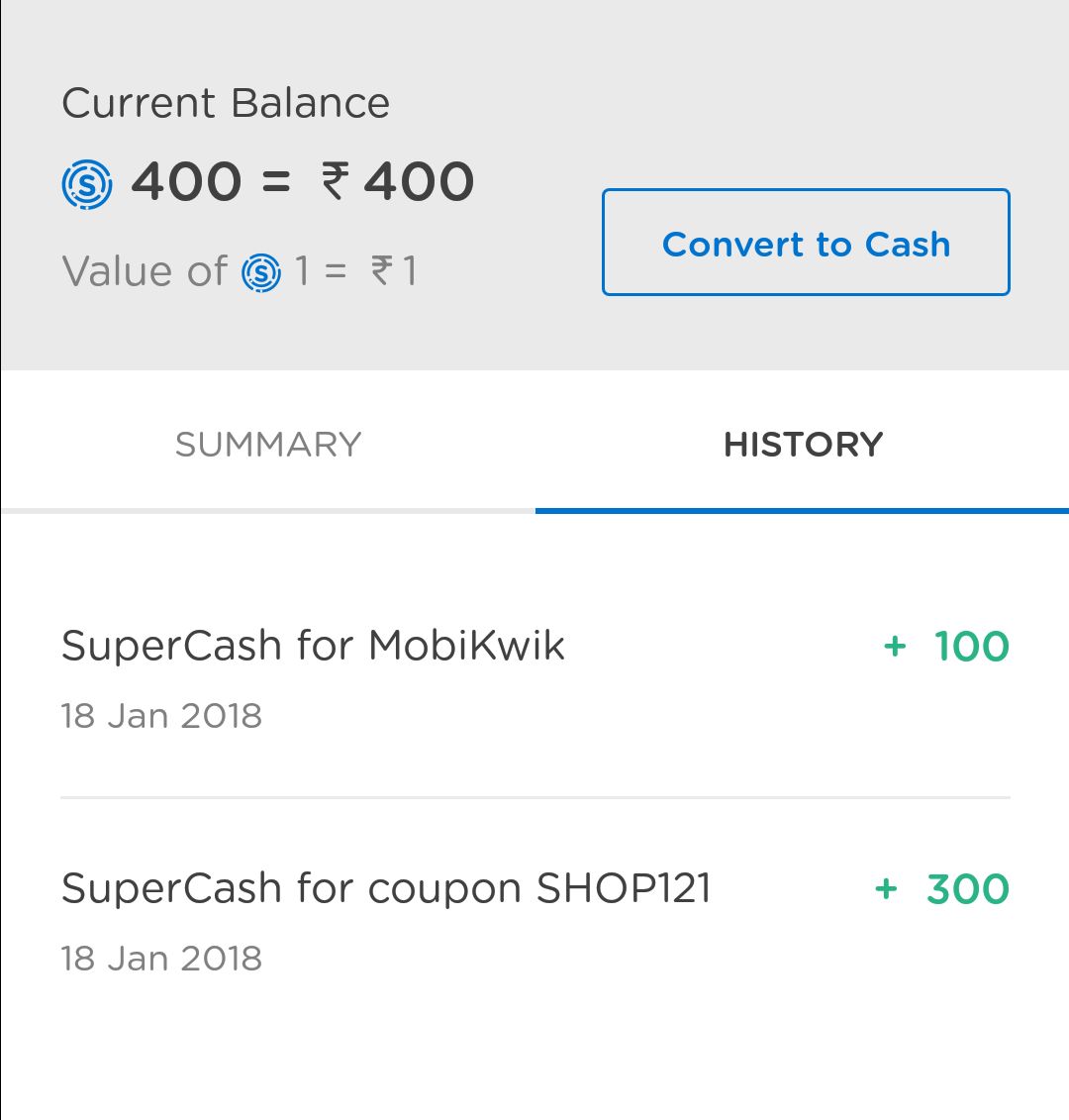Open the SuperCash for coupon SHOP121 entry
Image resolution: width=1069 pixels, height=1120 pixels.
point(386,888)
